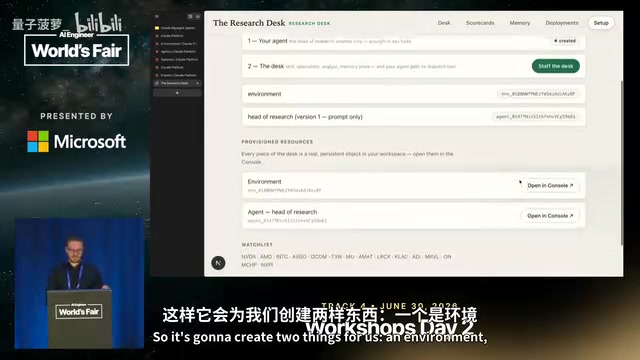Open a new tab with the plus button
This screenshot has height=360, width=640.
177,93
